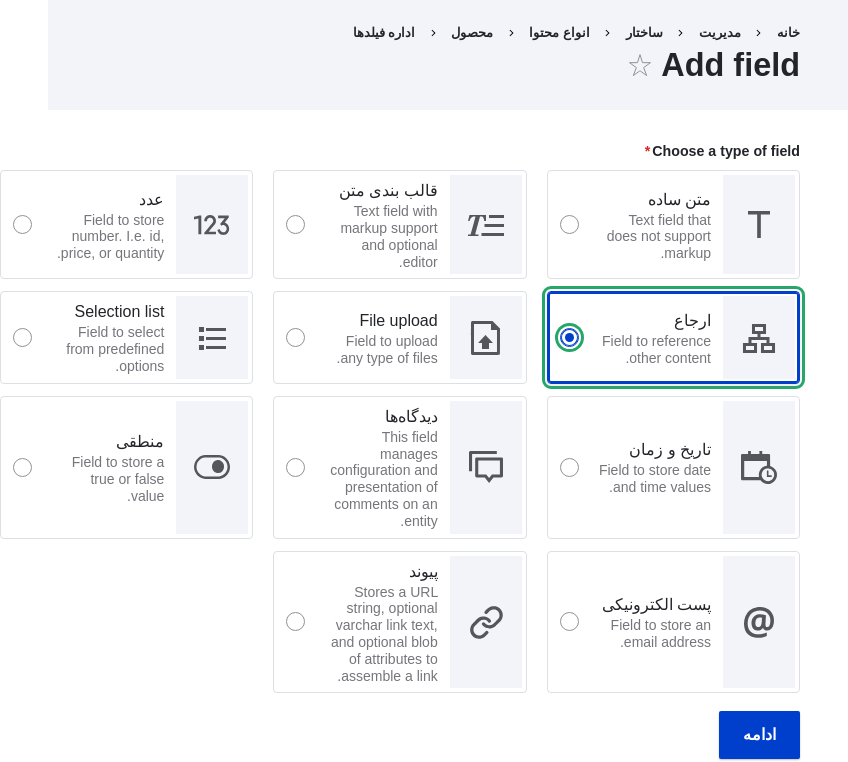Click the Selection list bullet icon
Screen dimensions: 848x762
coord(212,337)
